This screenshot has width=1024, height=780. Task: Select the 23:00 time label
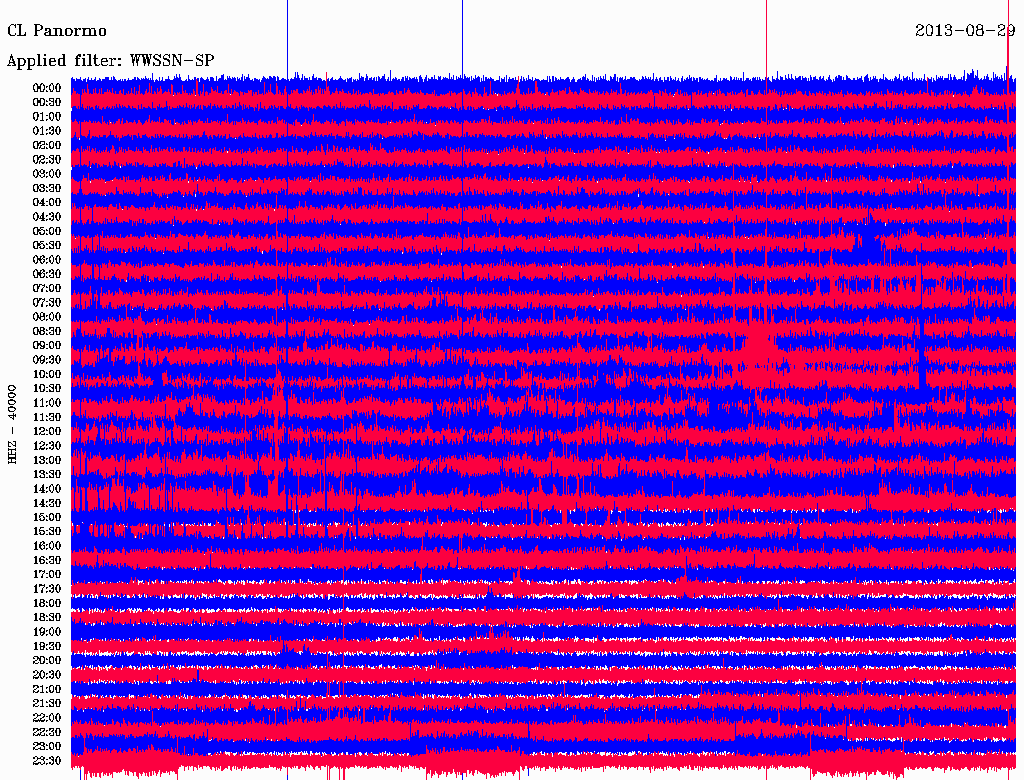coord(47,746)
